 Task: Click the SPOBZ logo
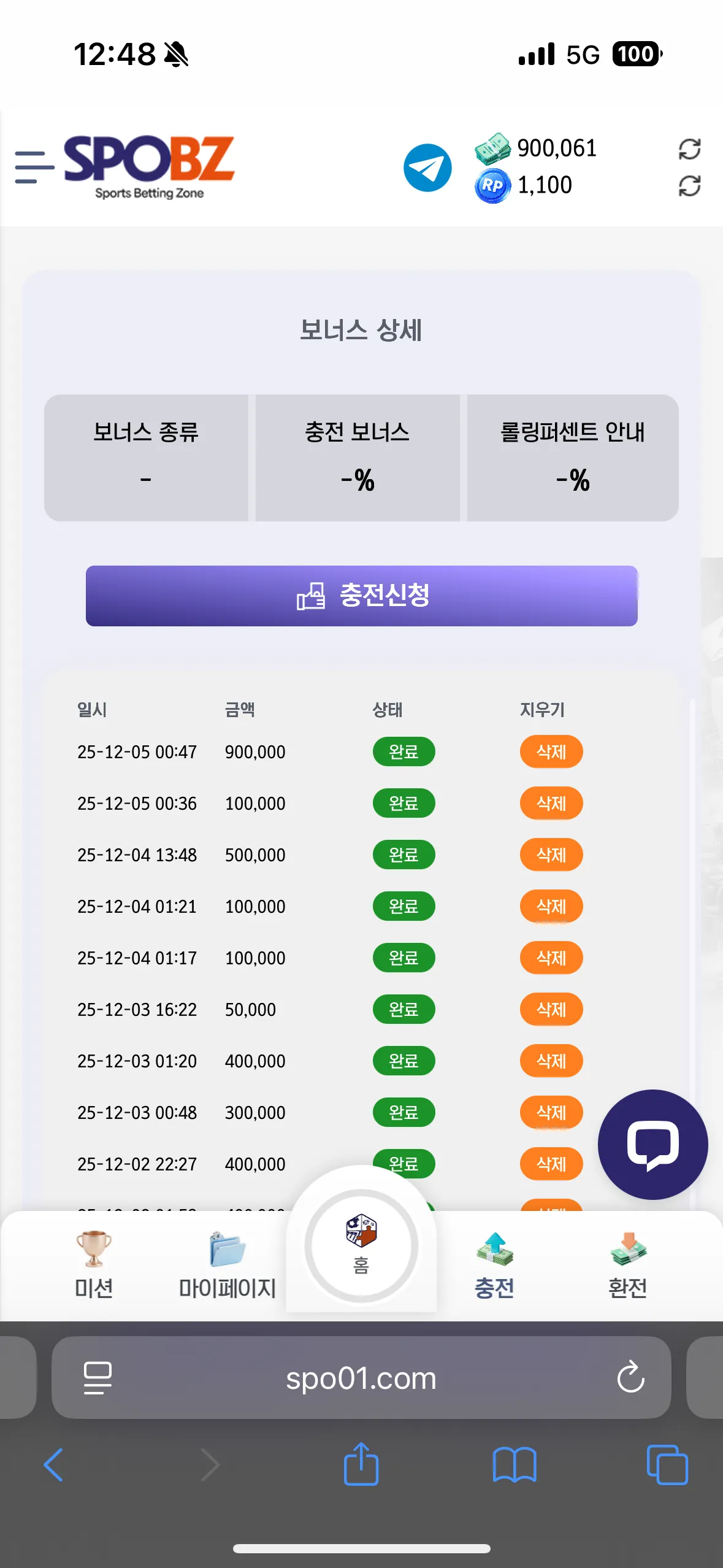(149, 167)
